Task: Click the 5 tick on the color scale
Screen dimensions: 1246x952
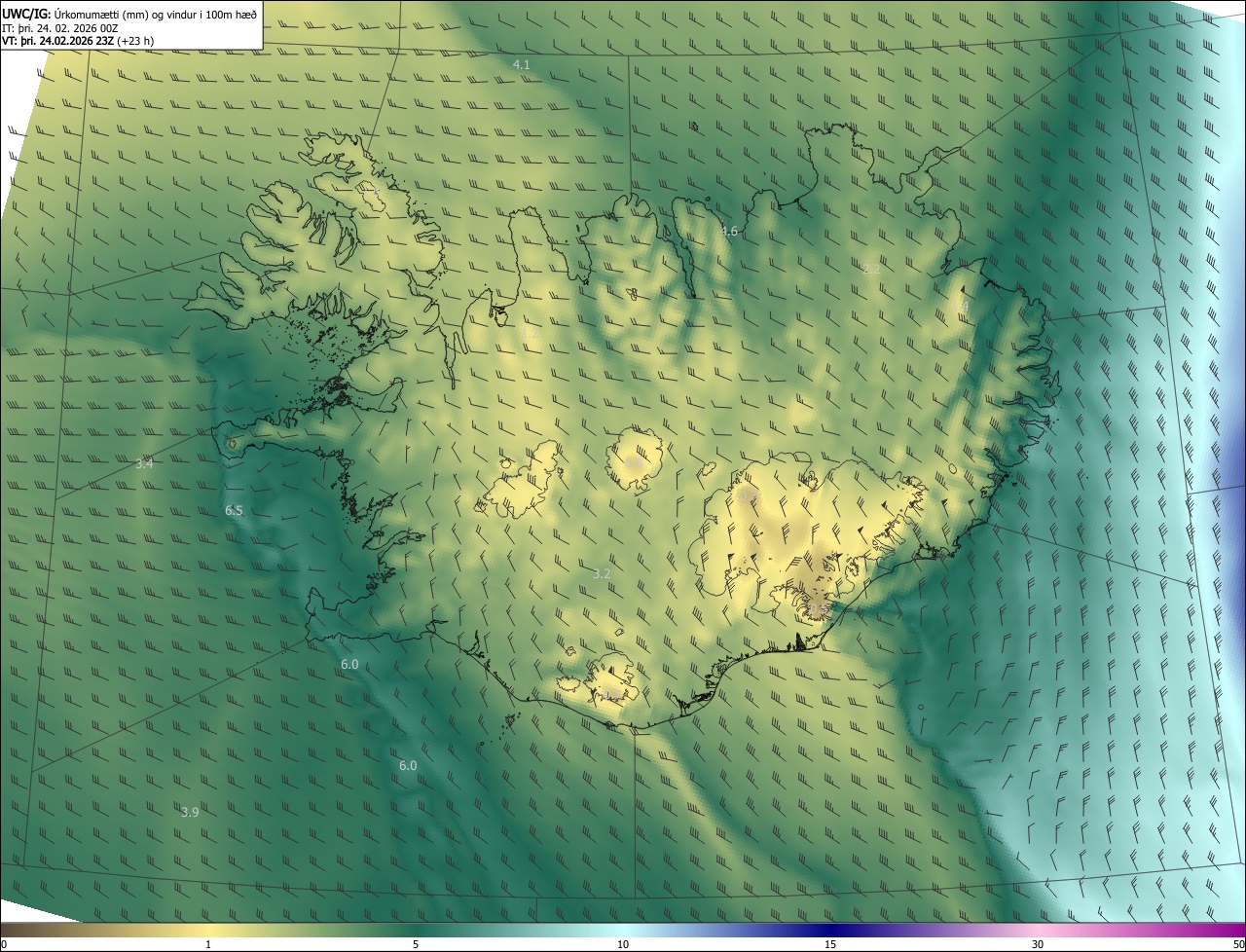Action: [x=416, y=944]
